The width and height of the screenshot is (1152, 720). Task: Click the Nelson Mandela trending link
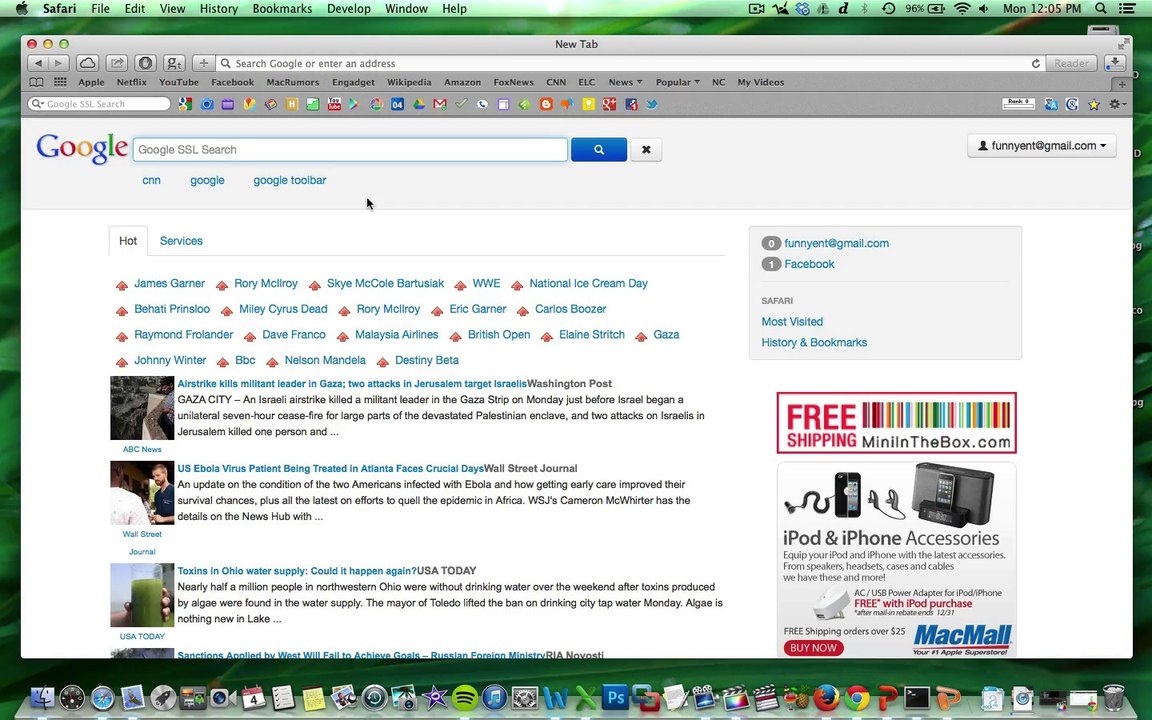click(325, 361)
